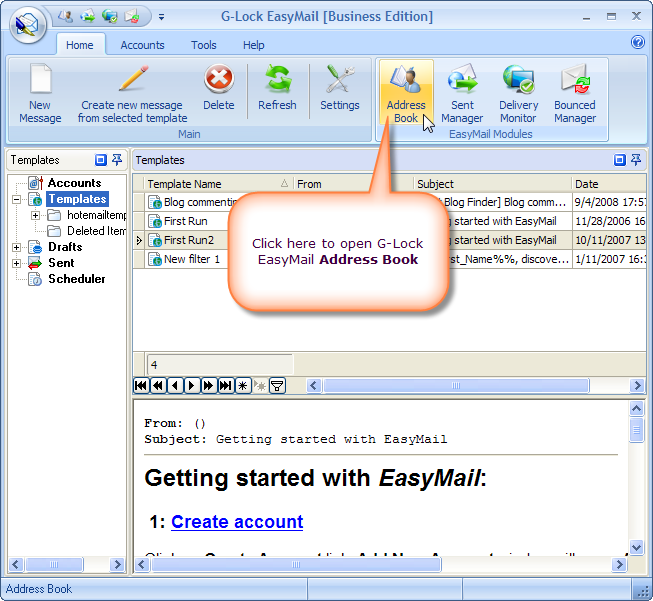
Task: Pin the left Templates panel
Action: 117,160
